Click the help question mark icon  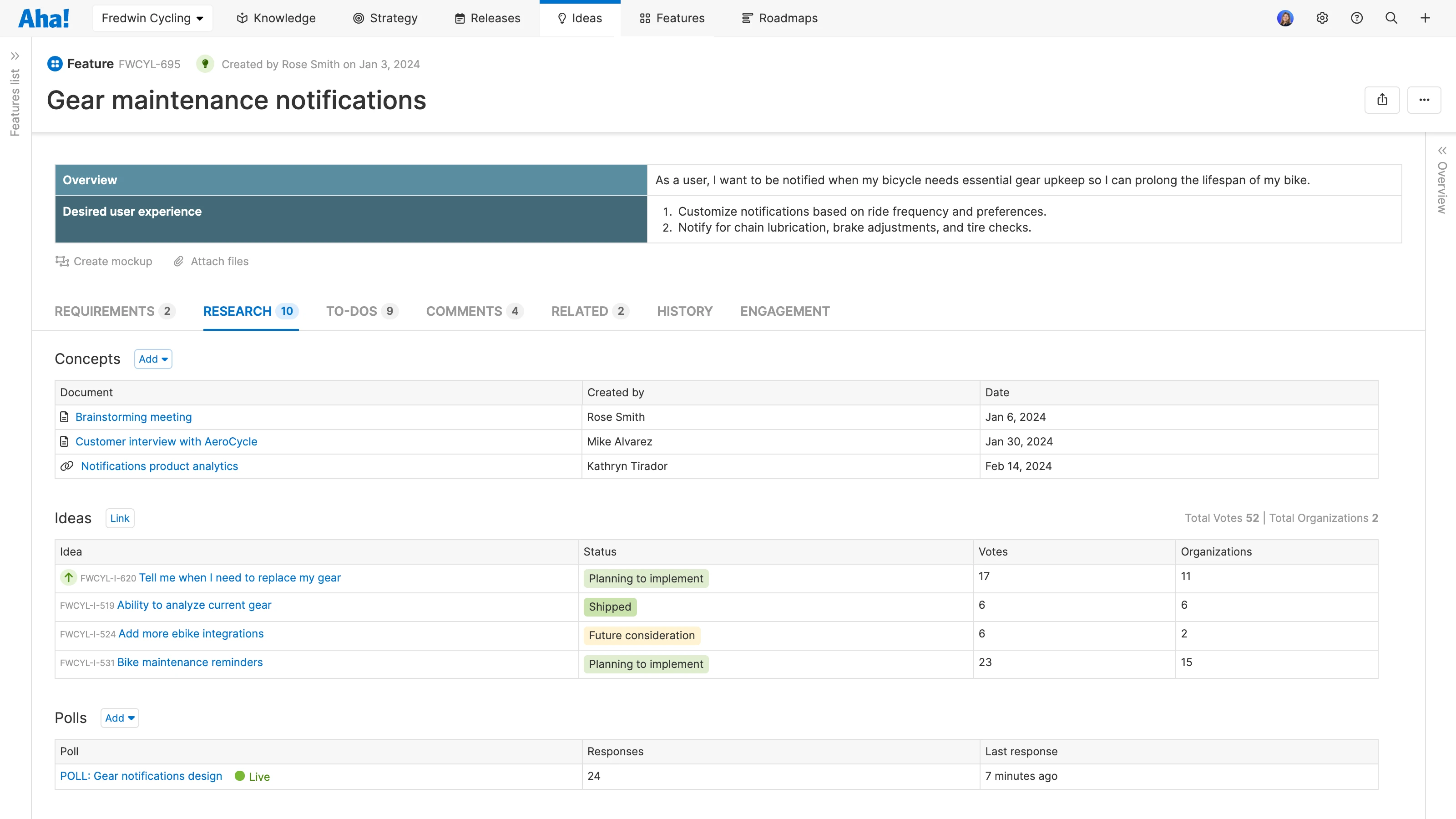[x=1356, y=18]
